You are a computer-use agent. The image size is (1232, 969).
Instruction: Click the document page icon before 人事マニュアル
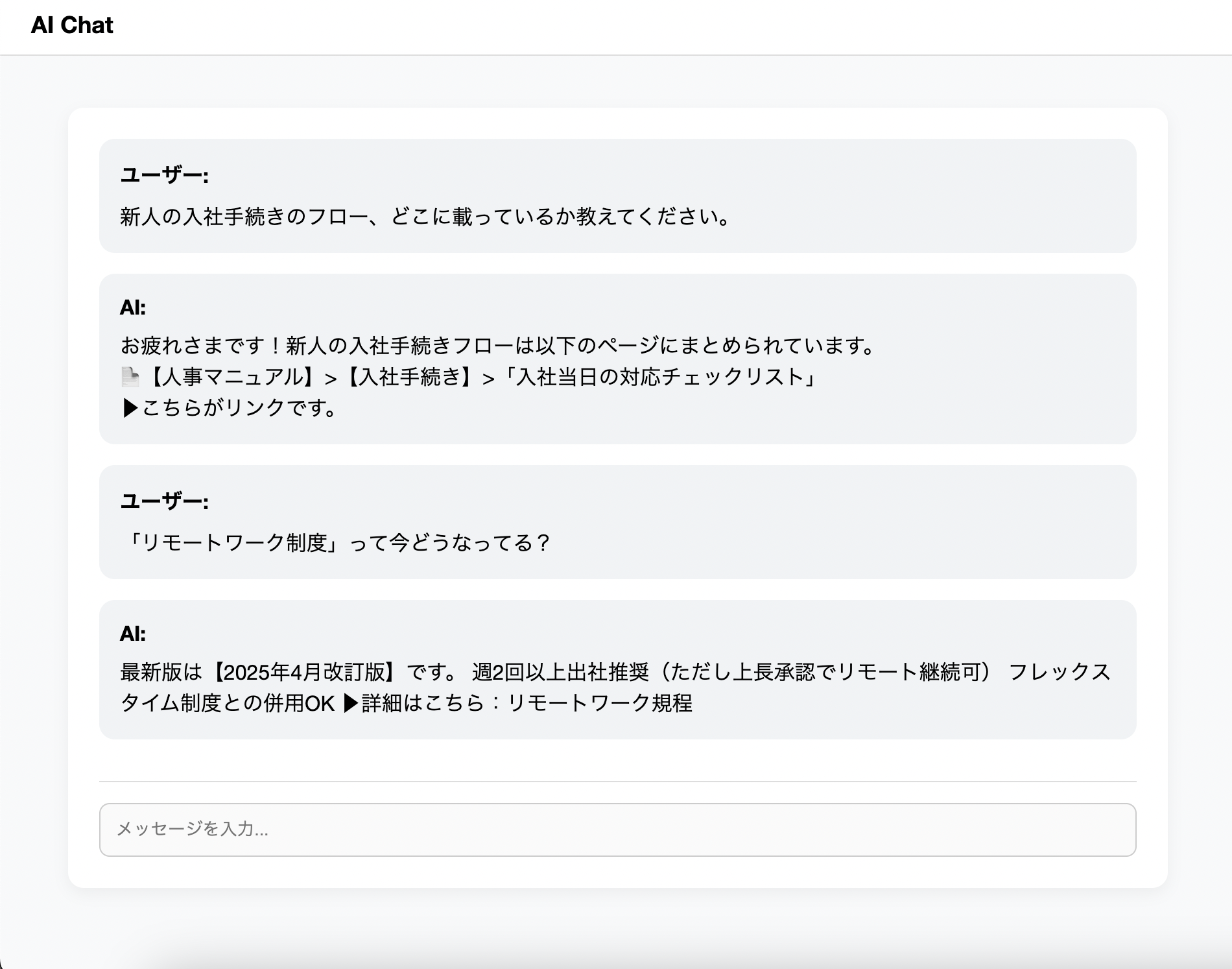pos(130,377)
